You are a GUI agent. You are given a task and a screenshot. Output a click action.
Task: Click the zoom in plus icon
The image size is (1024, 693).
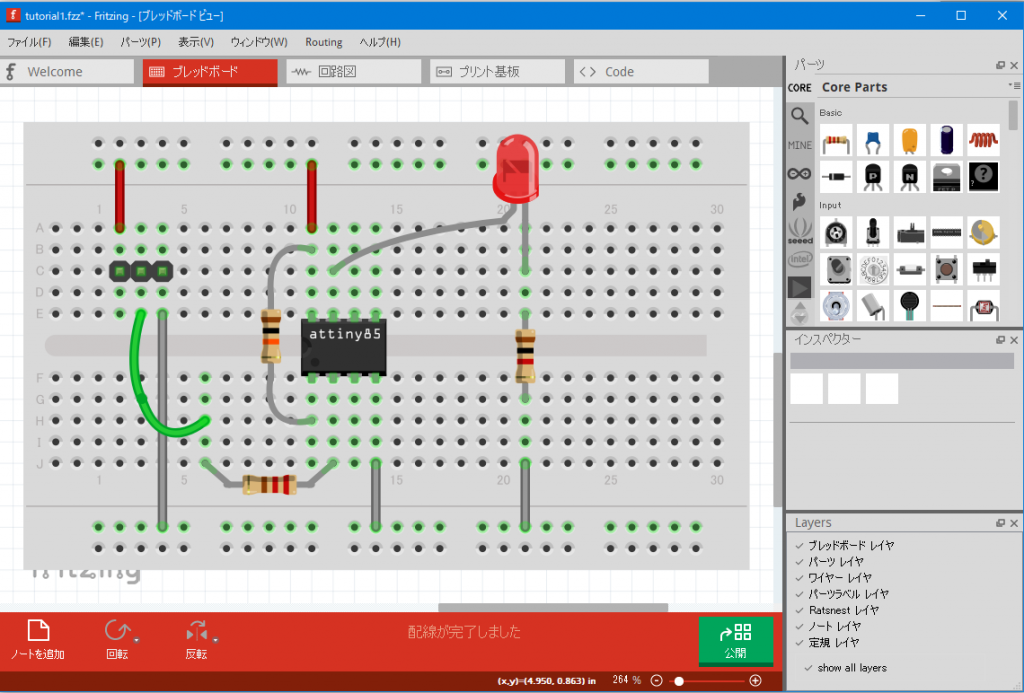tap(756, 681)
